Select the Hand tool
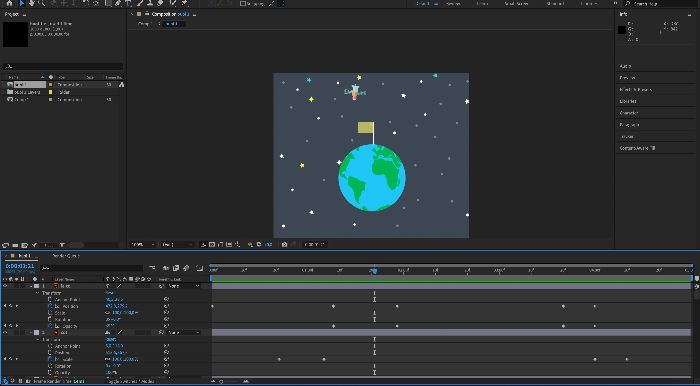Screen dimensions: 700x386 [x=32, y=3]
